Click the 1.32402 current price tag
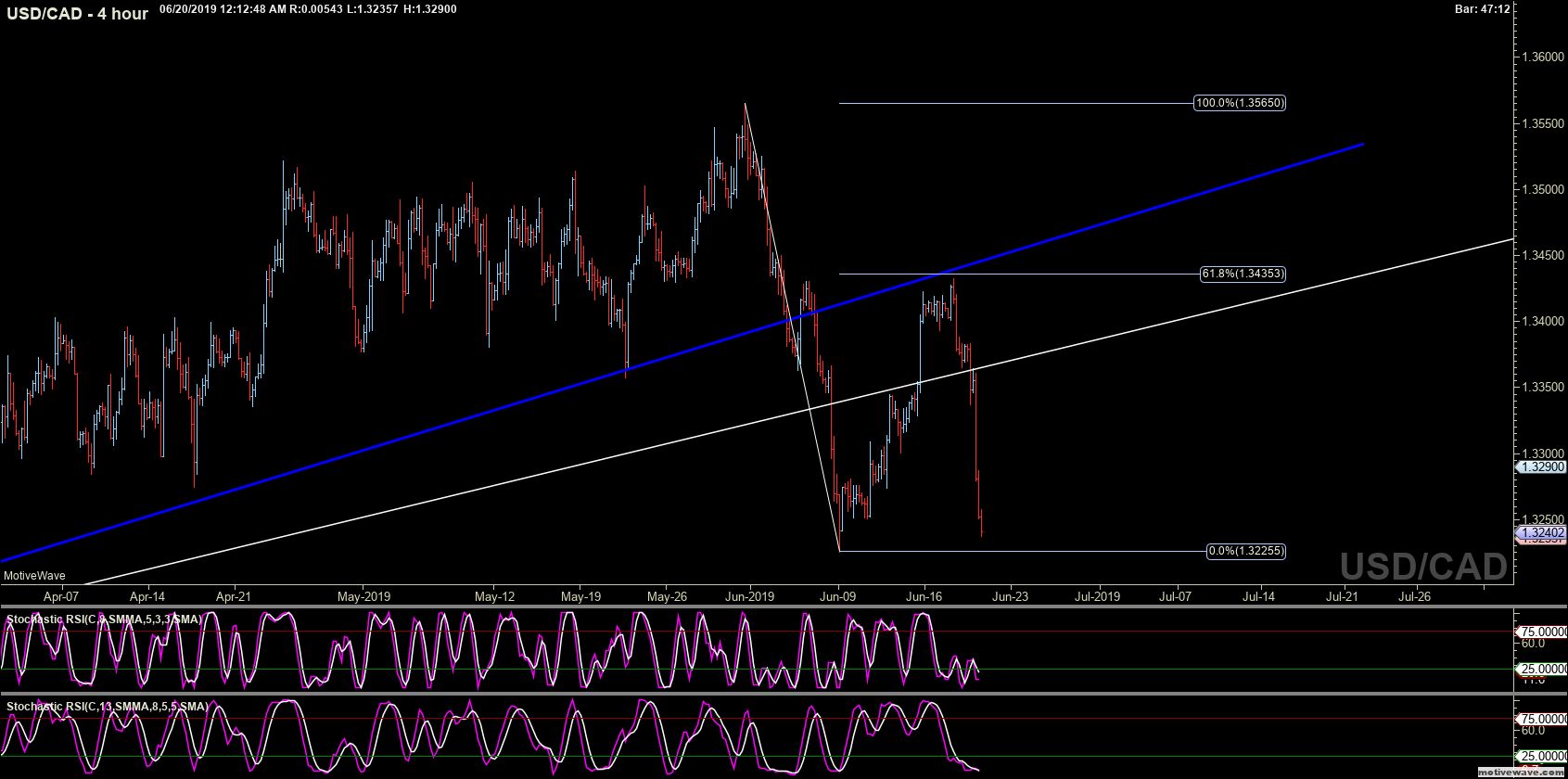 pyautogui.click(x=1541, y=532)
